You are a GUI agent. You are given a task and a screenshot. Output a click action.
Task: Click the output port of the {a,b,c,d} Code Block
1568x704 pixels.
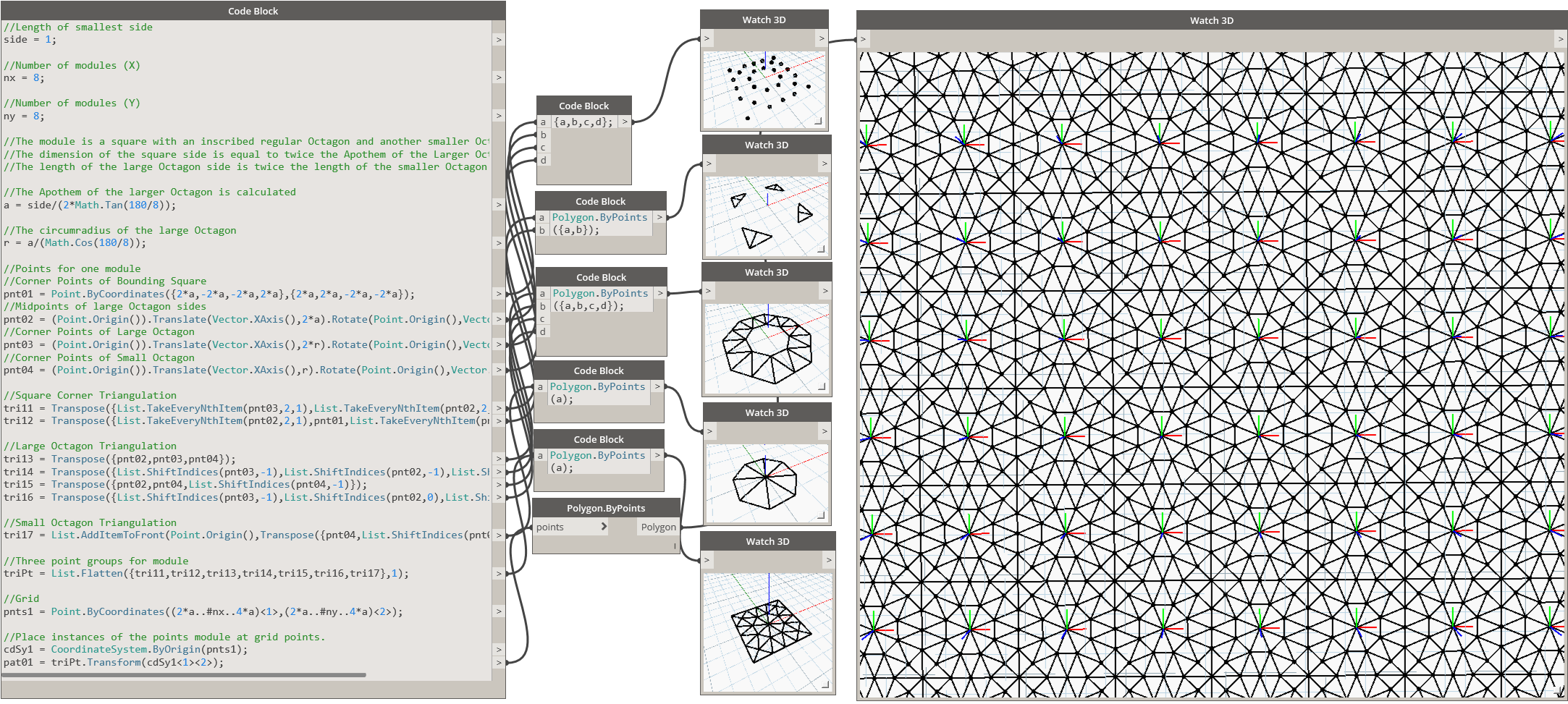pos(624,122)
